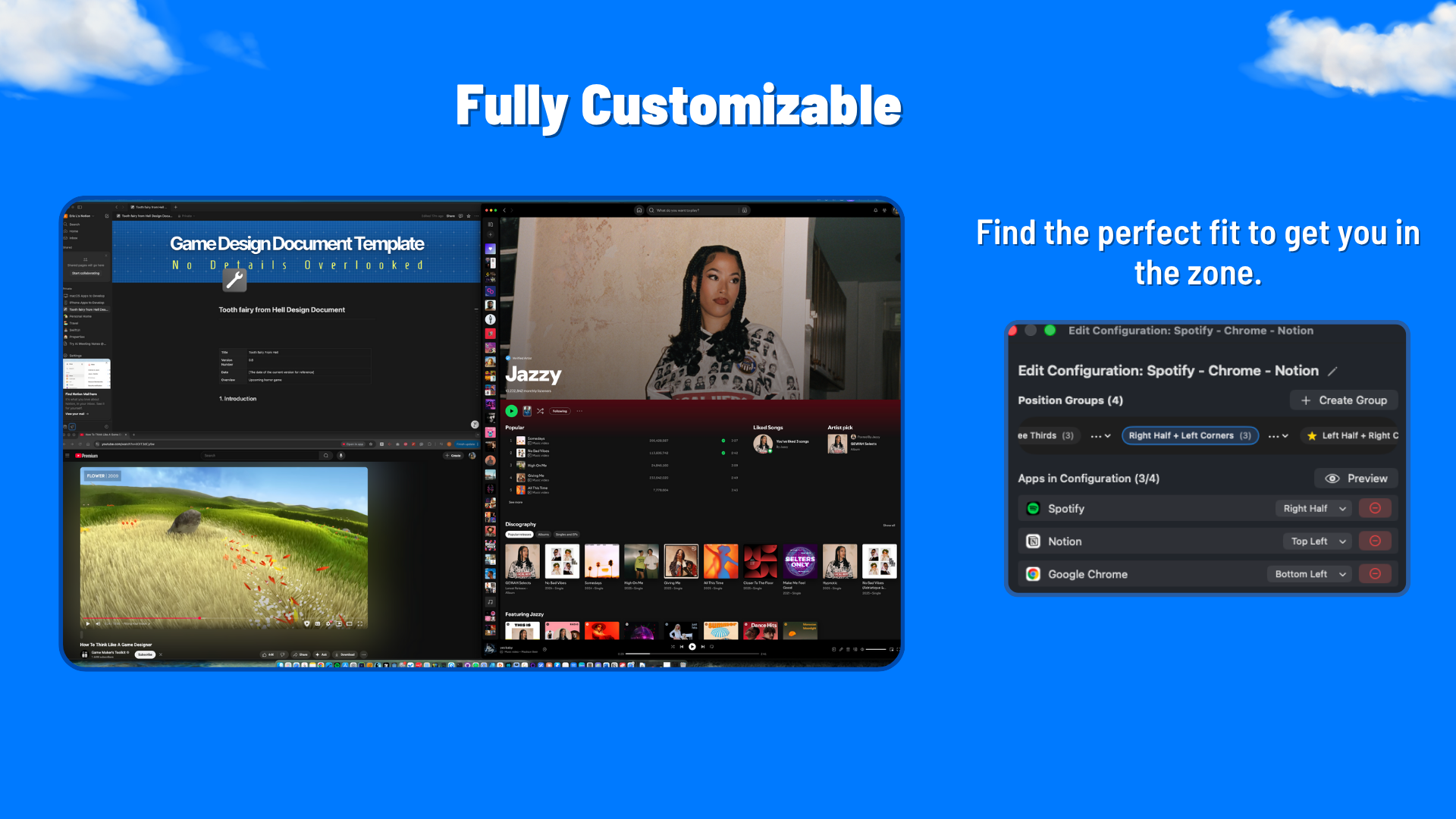This screenshot has width=1456, height=819.
Task: Open the BELTERS ONLY album thumbnail
Action: [x=800, y=561]
